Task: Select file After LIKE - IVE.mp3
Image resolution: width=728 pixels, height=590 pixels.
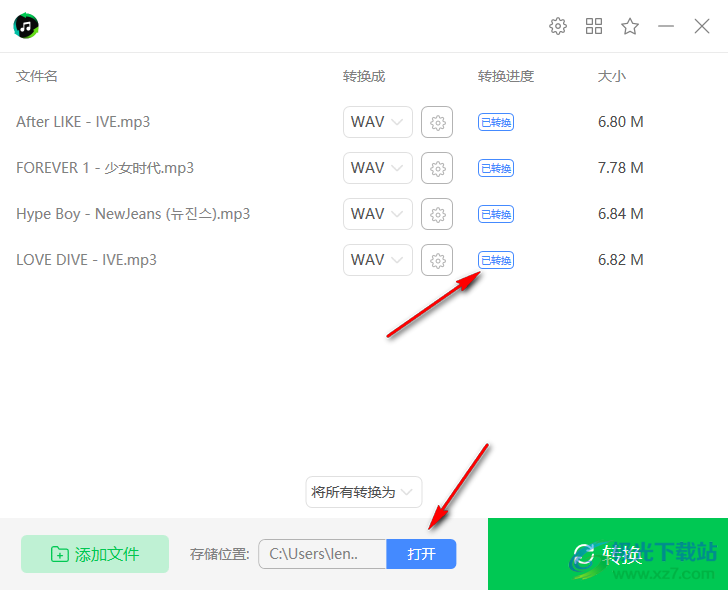Action: pos(83,122)
